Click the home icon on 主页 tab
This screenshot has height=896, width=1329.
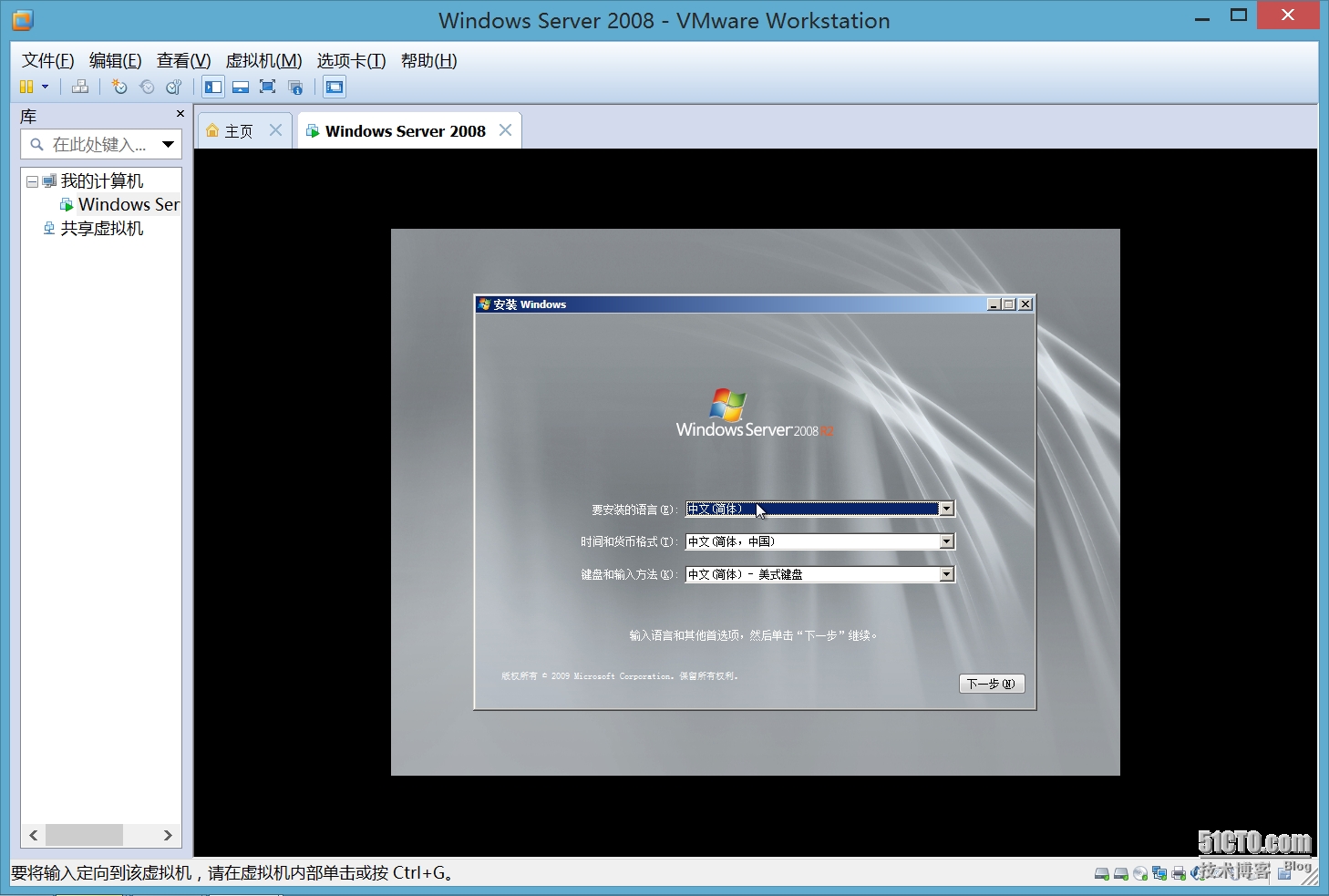click(212, 131)
